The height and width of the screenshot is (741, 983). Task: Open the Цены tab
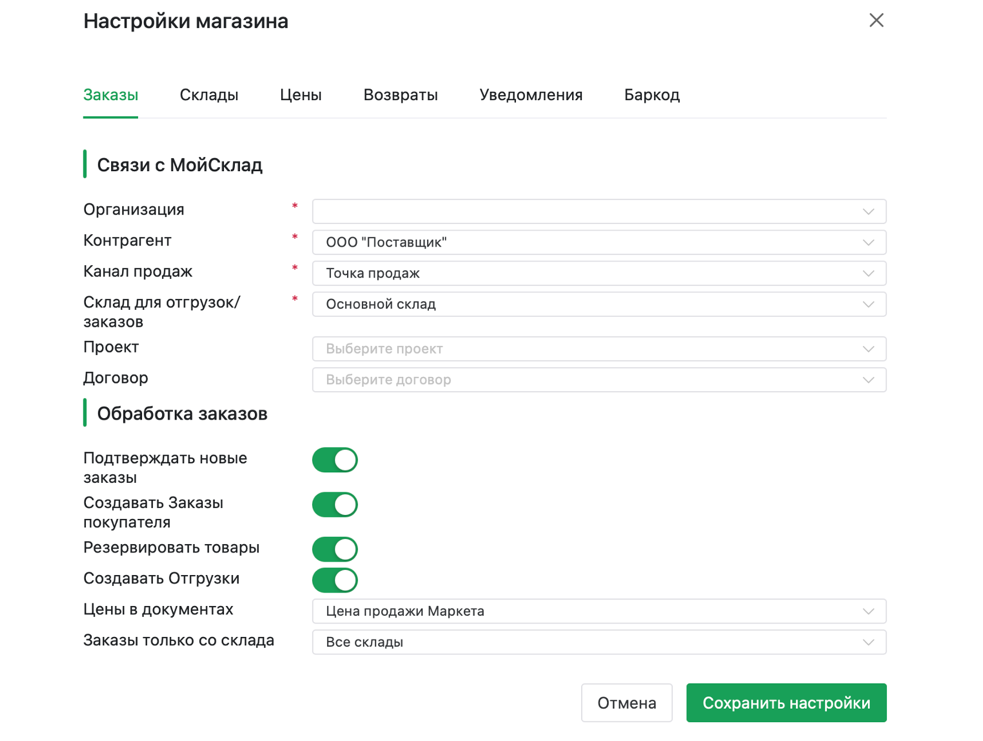pyautogui.click(x=300, y=95)
